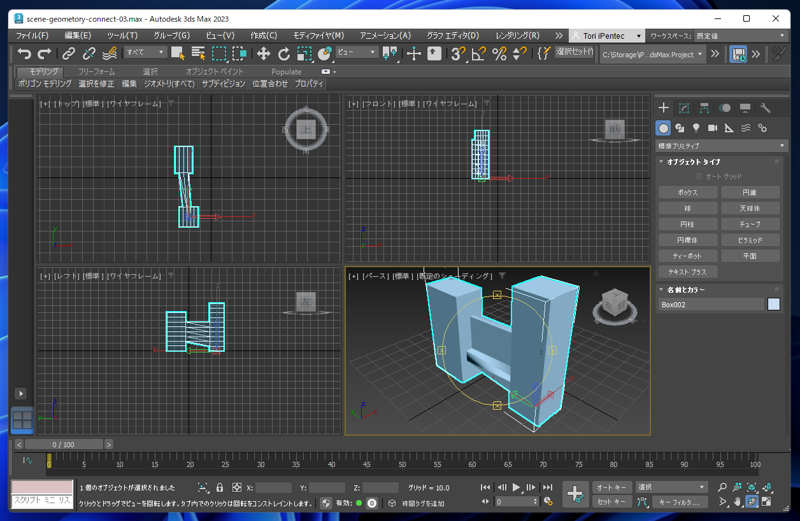
Task: Click the Undo arrow in the toolbar
Action: [x=23, y=54]
